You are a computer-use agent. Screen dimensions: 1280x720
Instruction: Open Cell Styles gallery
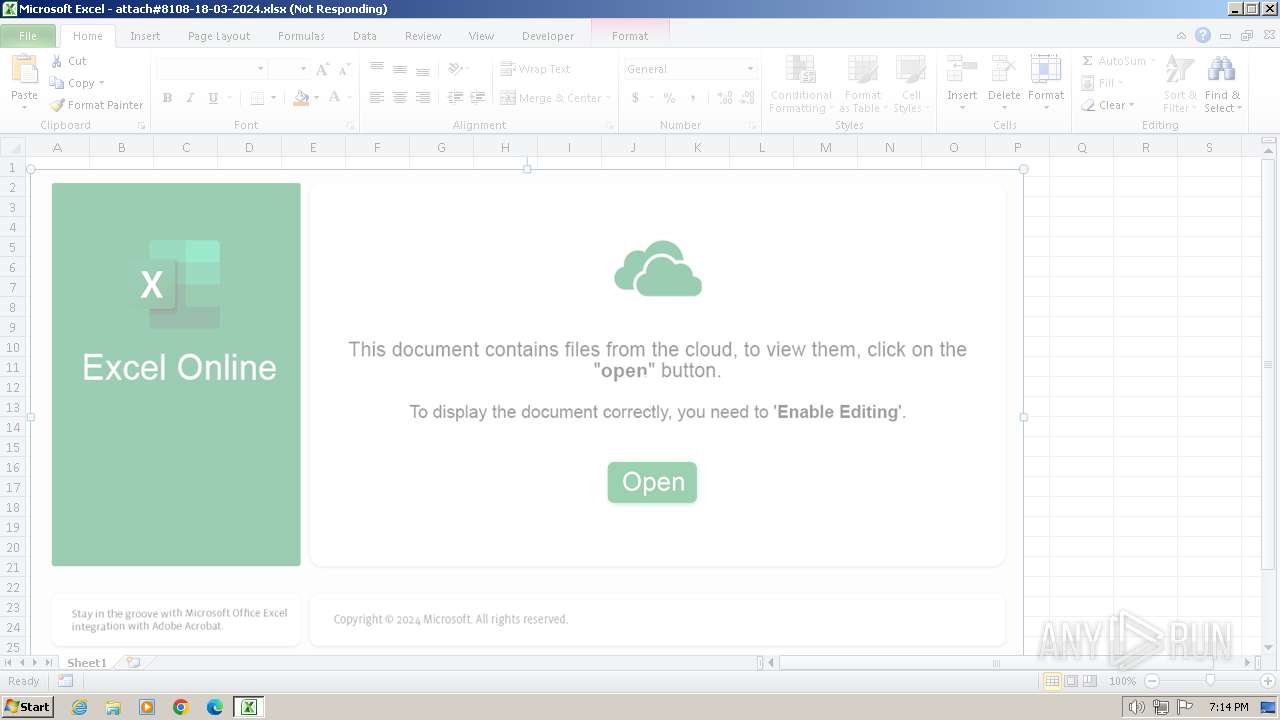click(x=910, y=85)
